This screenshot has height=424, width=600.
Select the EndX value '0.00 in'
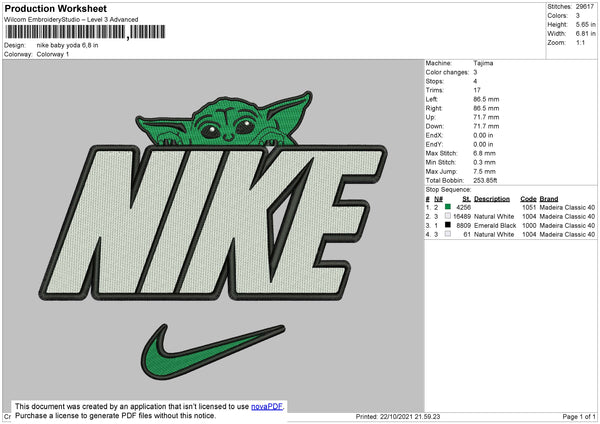pos(483,135)
